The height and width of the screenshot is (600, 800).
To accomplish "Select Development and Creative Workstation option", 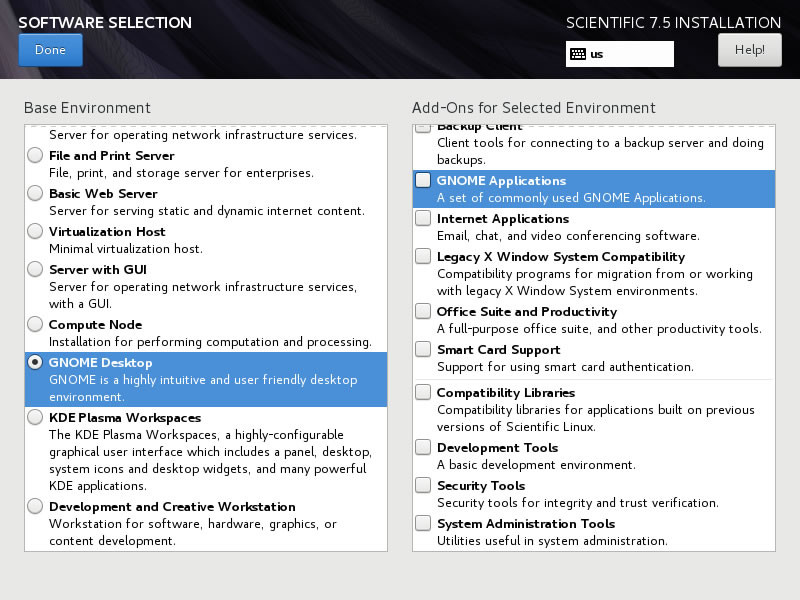I will pos(35,506).
